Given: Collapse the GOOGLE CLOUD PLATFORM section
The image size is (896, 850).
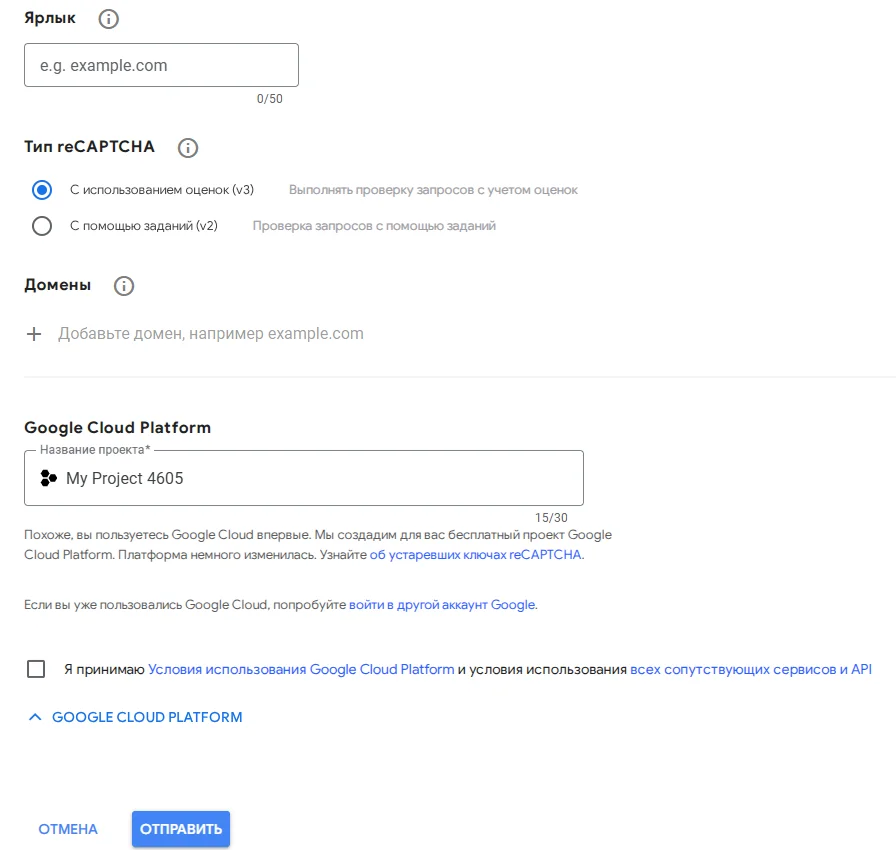Looking at the screenshot, I should [135, 717].
